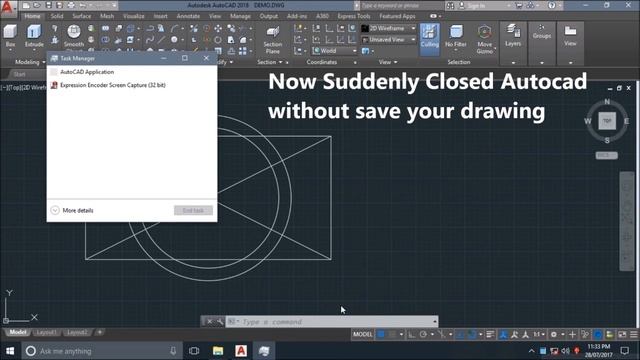Add new layout with plus button
Screen dimensions: 640x360
point(100,332)
